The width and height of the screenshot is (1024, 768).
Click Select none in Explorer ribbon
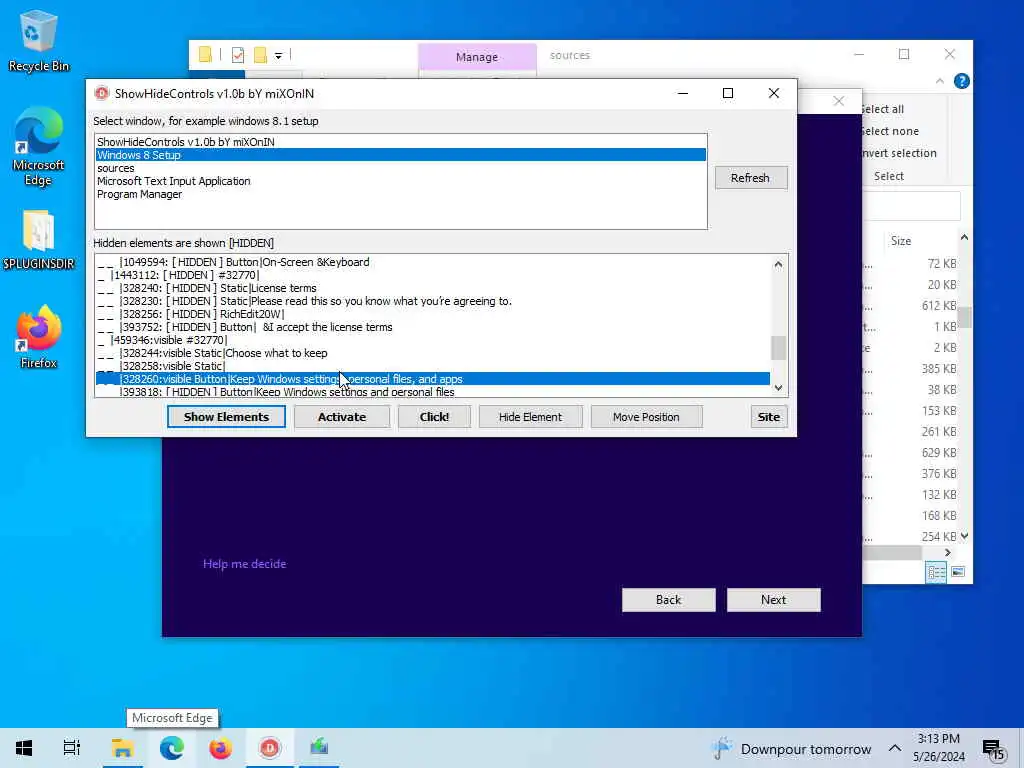[x=889, y=131]
